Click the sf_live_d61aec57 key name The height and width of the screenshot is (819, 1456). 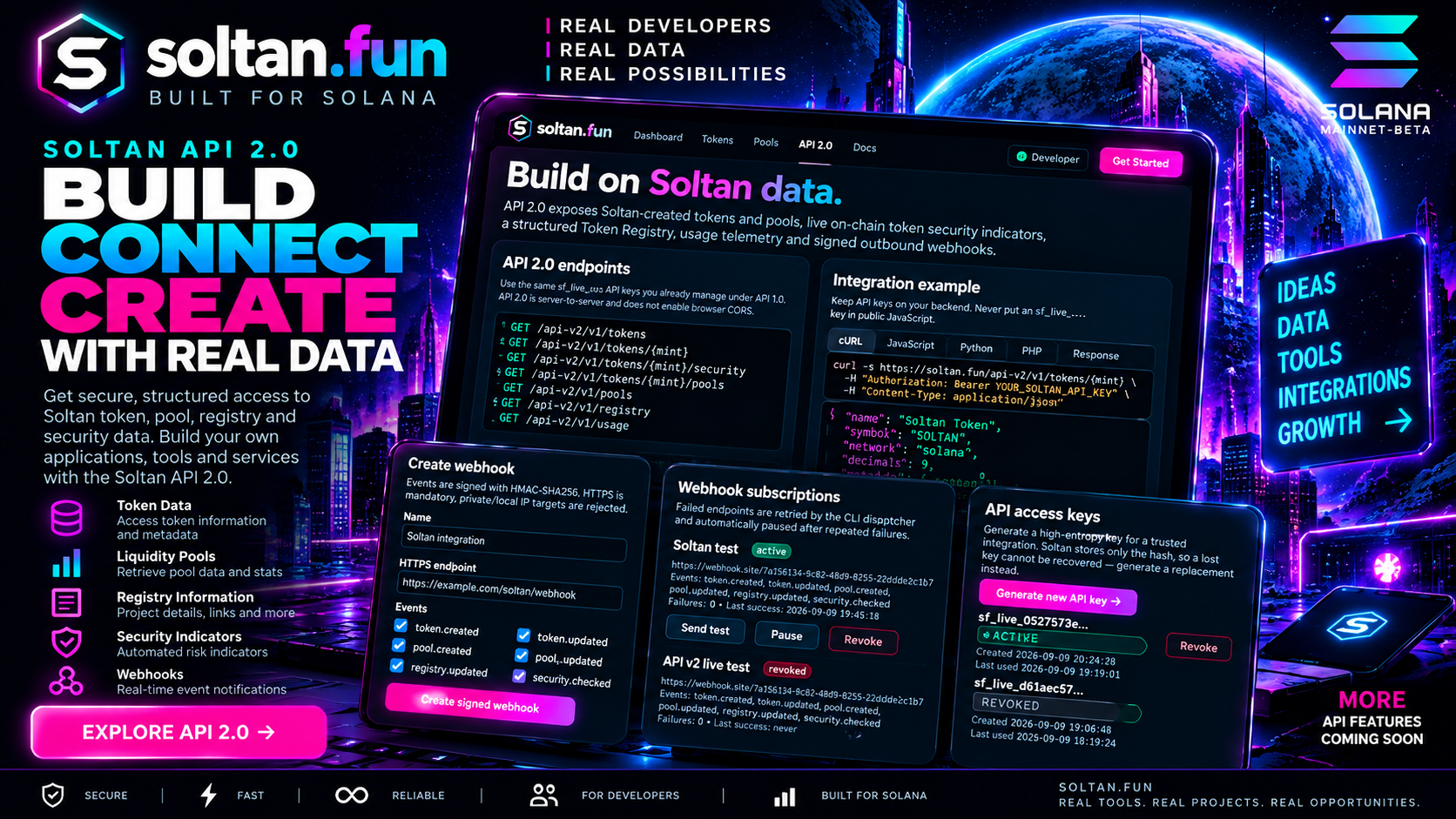[1028, 687]
